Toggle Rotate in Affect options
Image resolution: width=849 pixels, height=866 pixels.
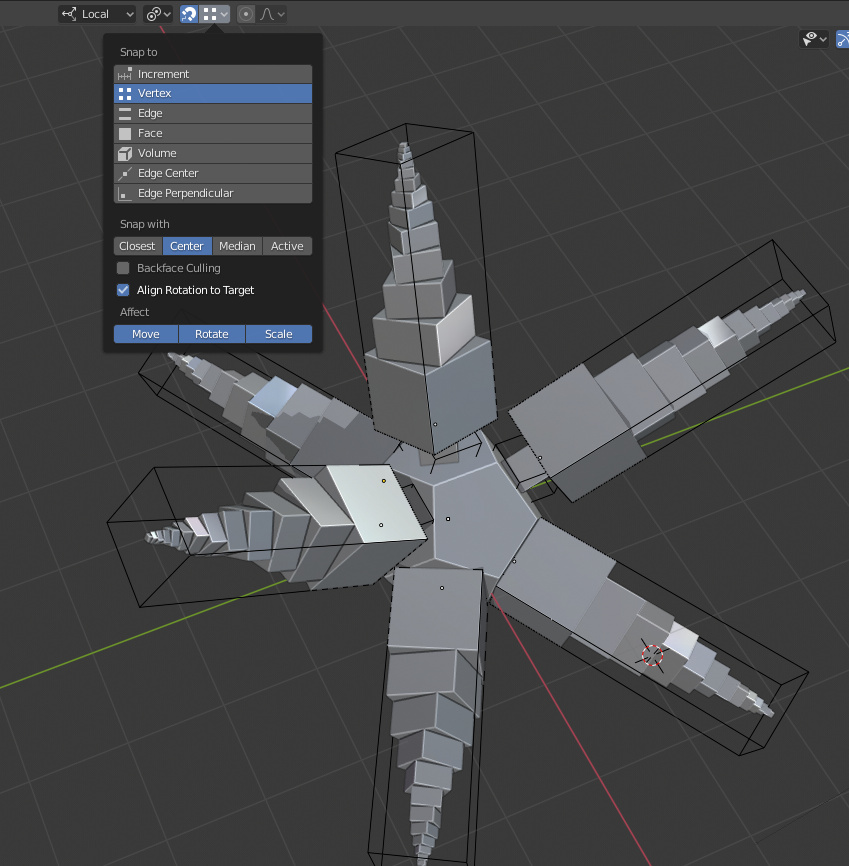pyautogui.click(x=212, y=334)
